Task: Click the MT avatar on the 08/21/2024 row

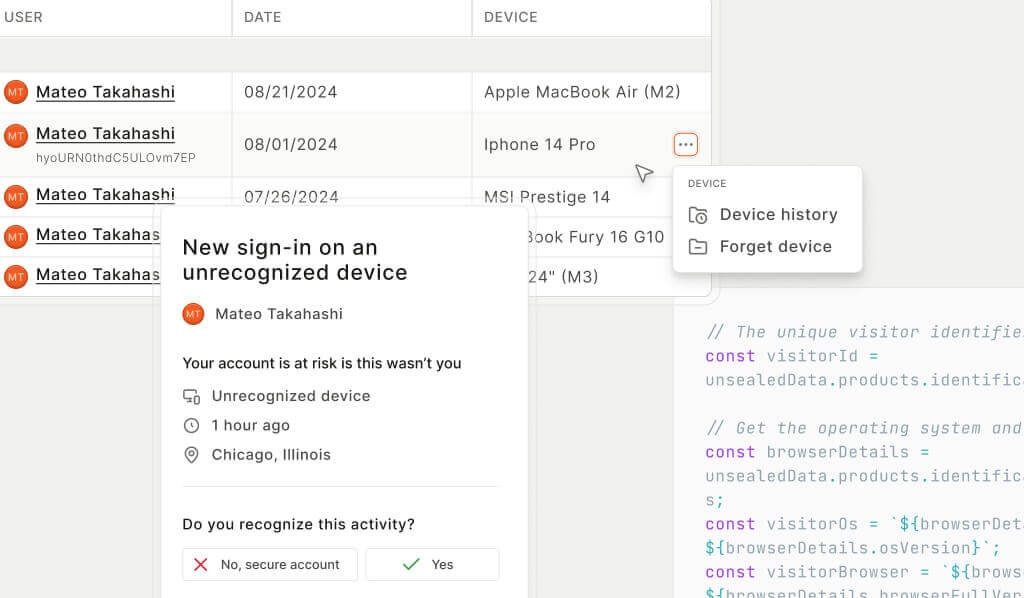Action: 15,92
